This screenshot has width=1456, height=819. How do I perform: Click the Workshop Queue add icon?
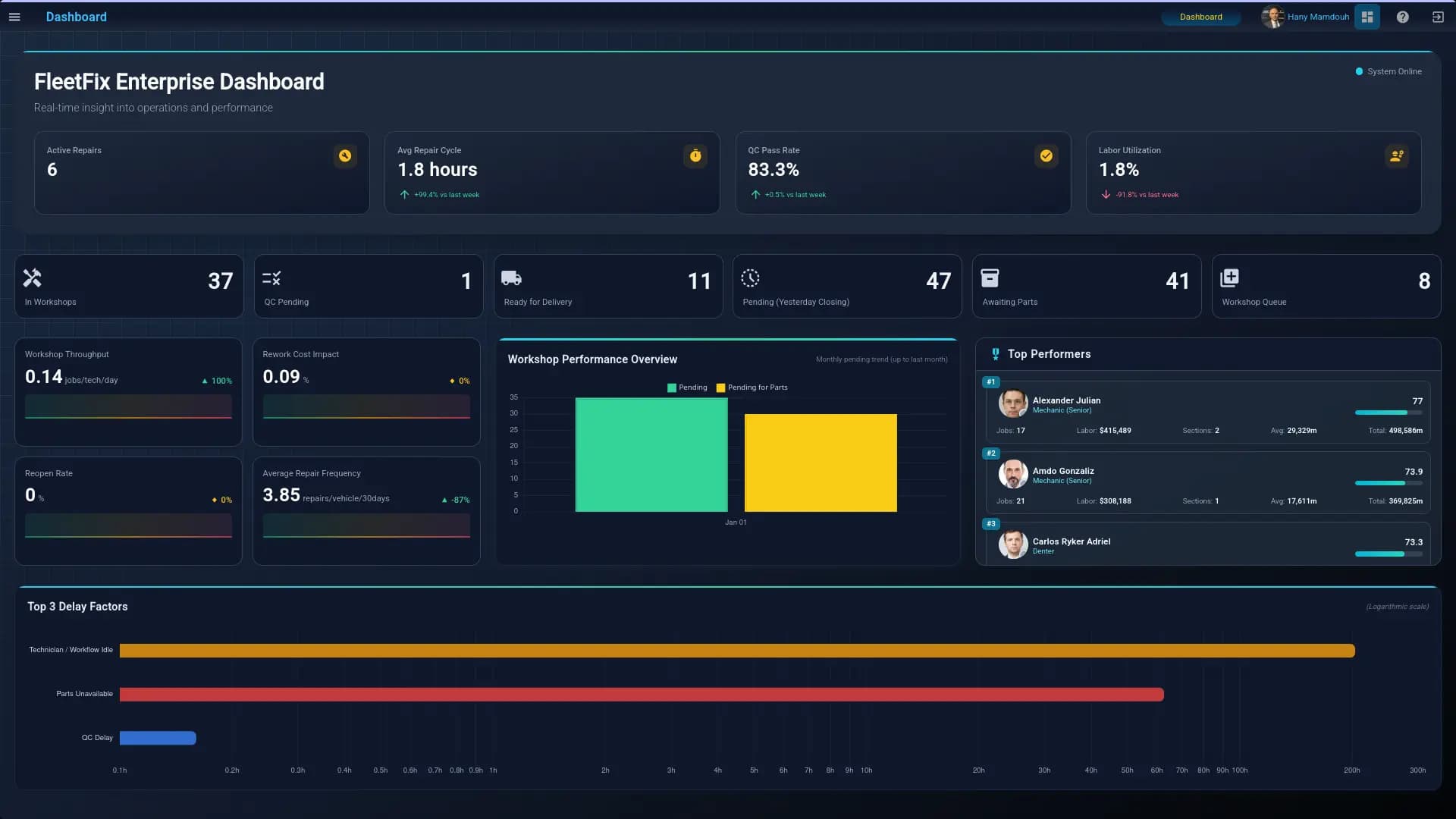coord(1229,278)
